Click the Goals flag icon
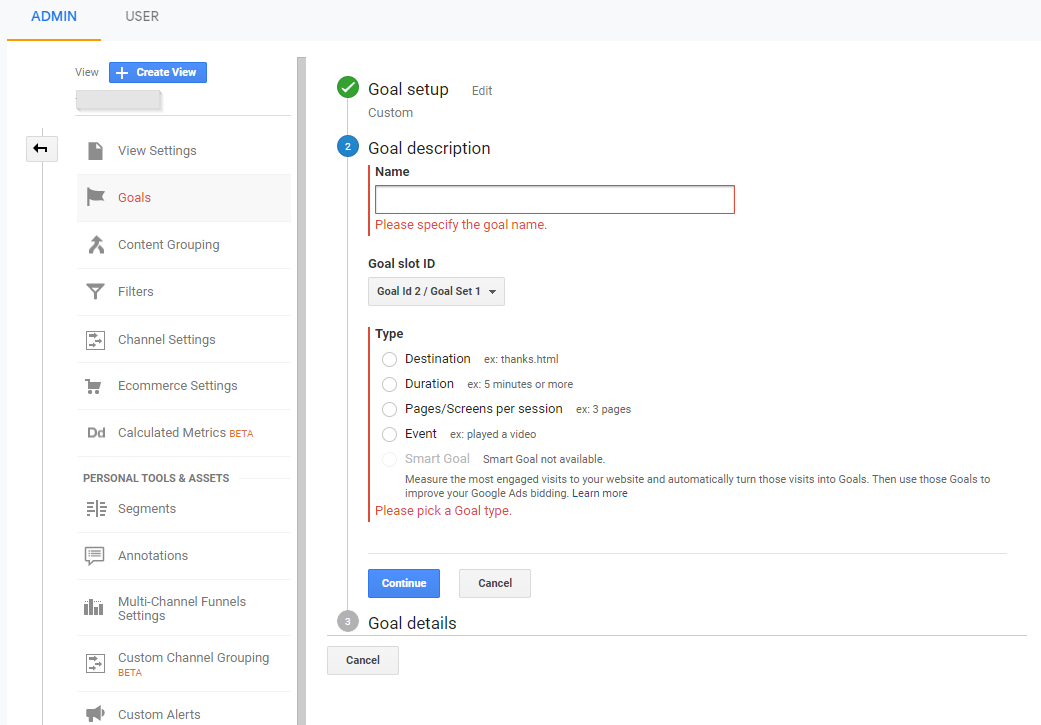The width and height of the screenshot is (1041, 725). 95,198
